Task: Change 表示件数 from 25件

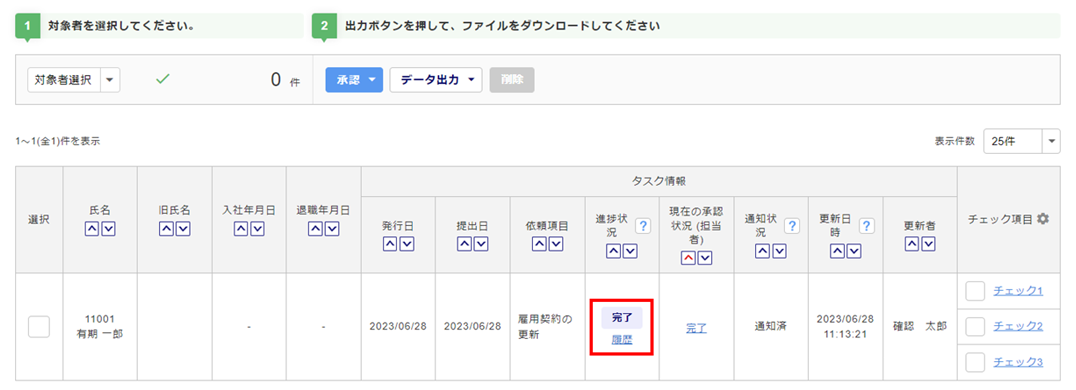Action: pyautogui.click(x=1022, y=141)
